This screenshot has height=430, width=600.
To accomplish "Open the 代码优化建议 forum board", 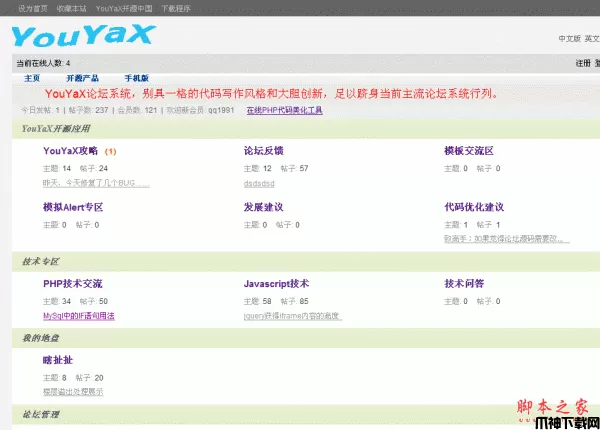I will click(x=474, y=207).
